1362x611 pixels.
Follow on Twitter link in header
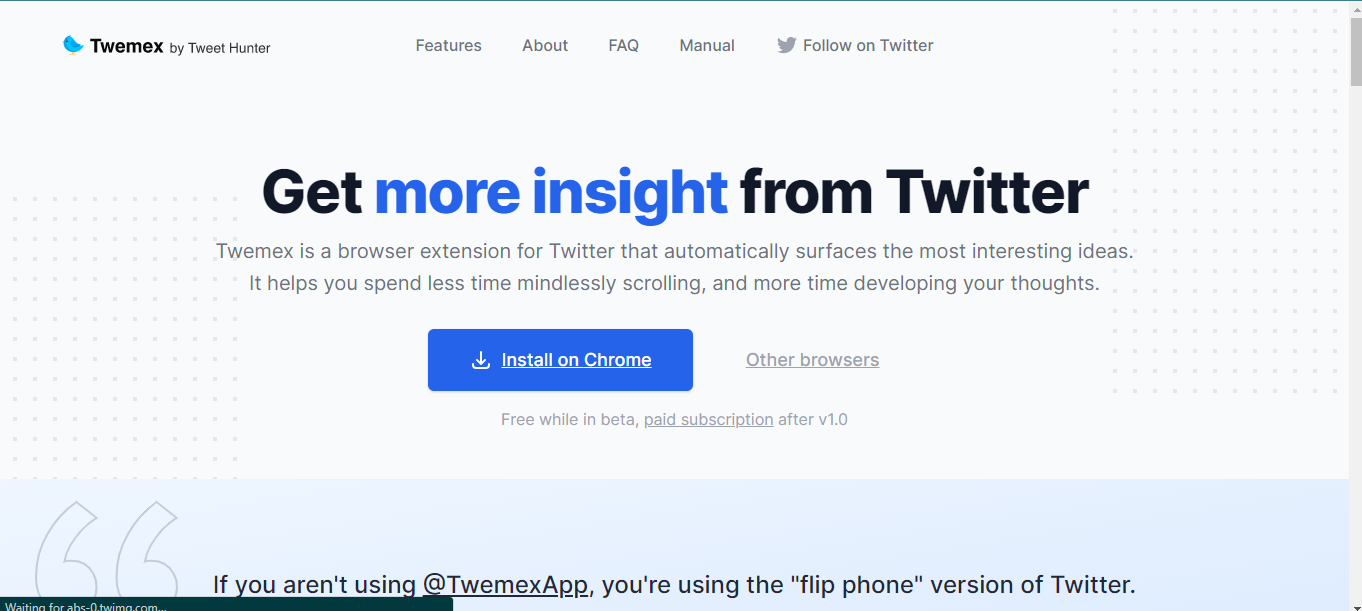pos(856,45)
